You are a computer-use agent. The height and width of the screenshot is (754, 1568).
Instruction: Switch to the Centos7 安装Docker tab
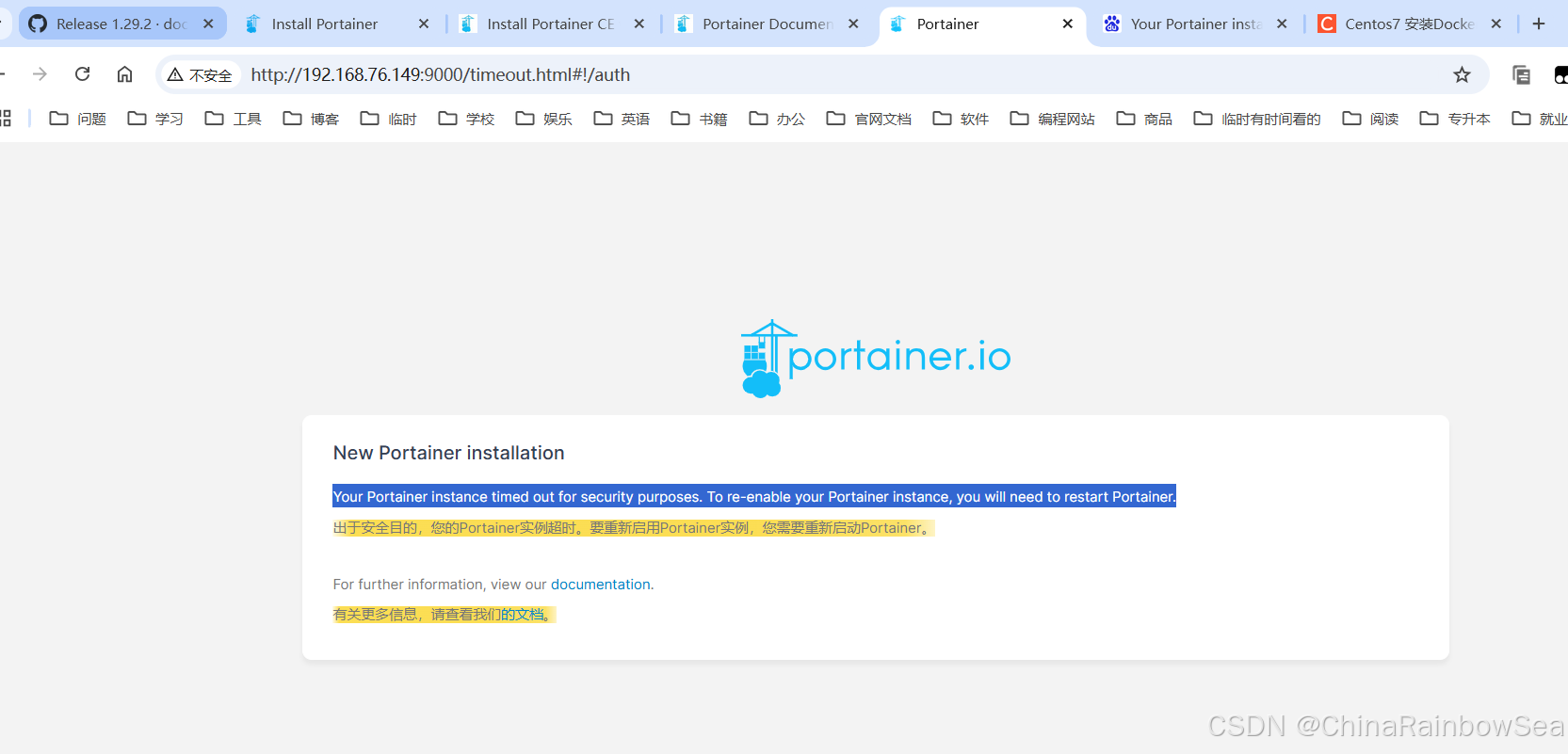tap(1409, 24)
